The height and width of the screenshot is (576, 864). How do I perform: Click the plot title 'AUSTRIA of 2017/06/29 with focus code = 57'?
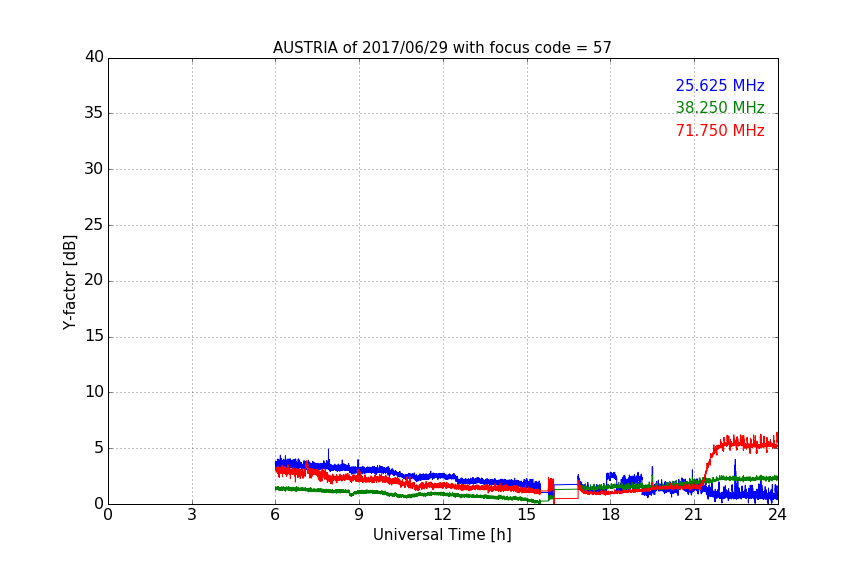[442, 48]
